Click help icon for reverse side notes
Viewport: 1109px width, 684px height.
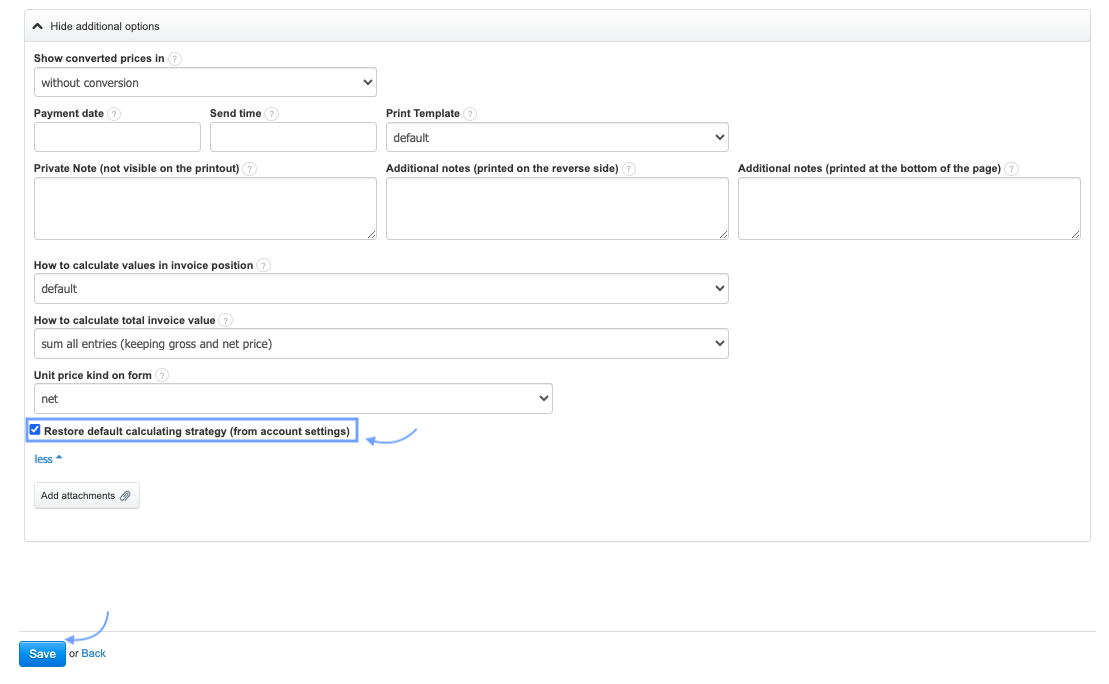coord(629,169)
